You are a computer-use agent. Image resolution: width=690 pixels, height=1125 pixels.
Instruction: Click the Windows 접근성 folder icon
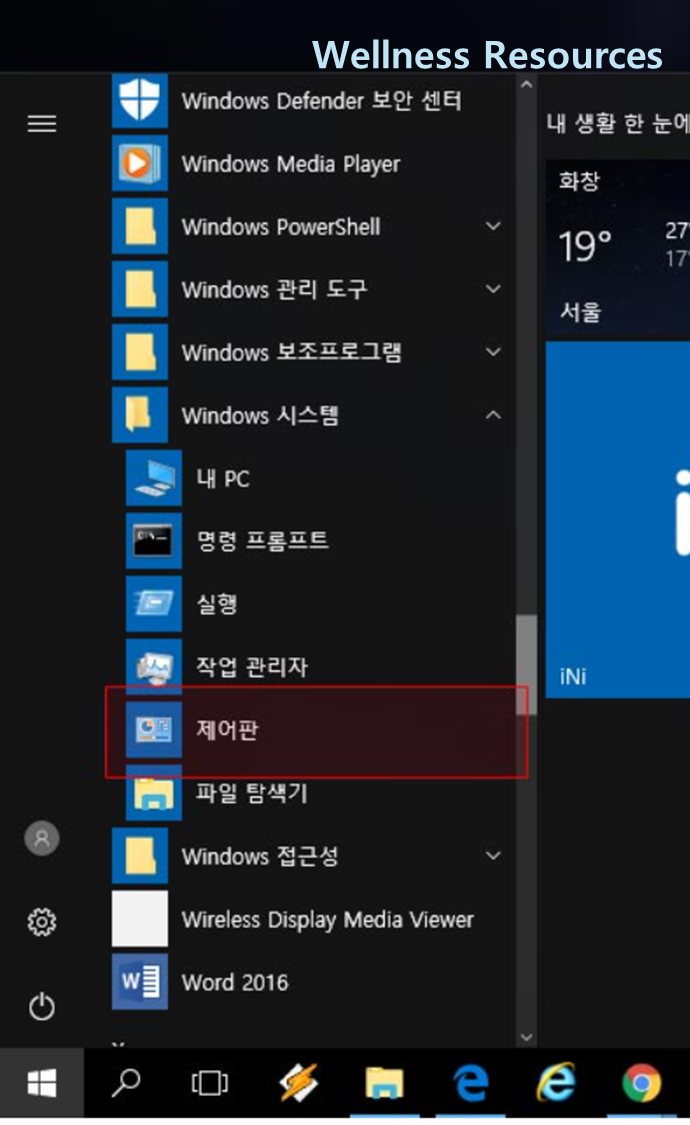[x=140, y=856]
